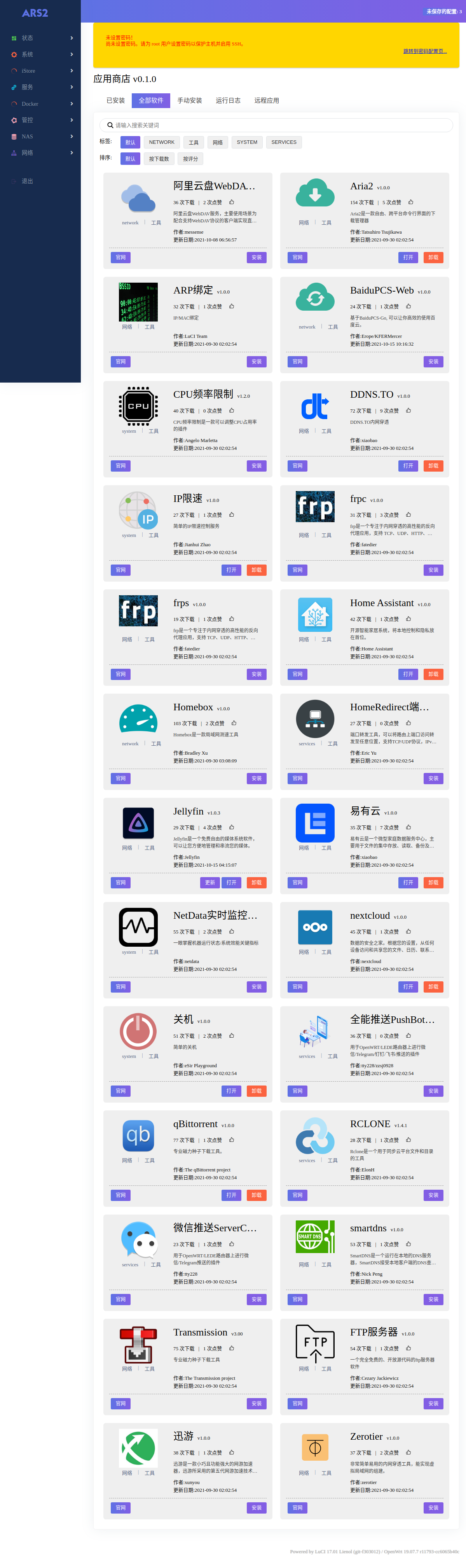Click the HomeRedirect port forwarding icon
Screen dimensions: 466x1568
pos(315,718)
